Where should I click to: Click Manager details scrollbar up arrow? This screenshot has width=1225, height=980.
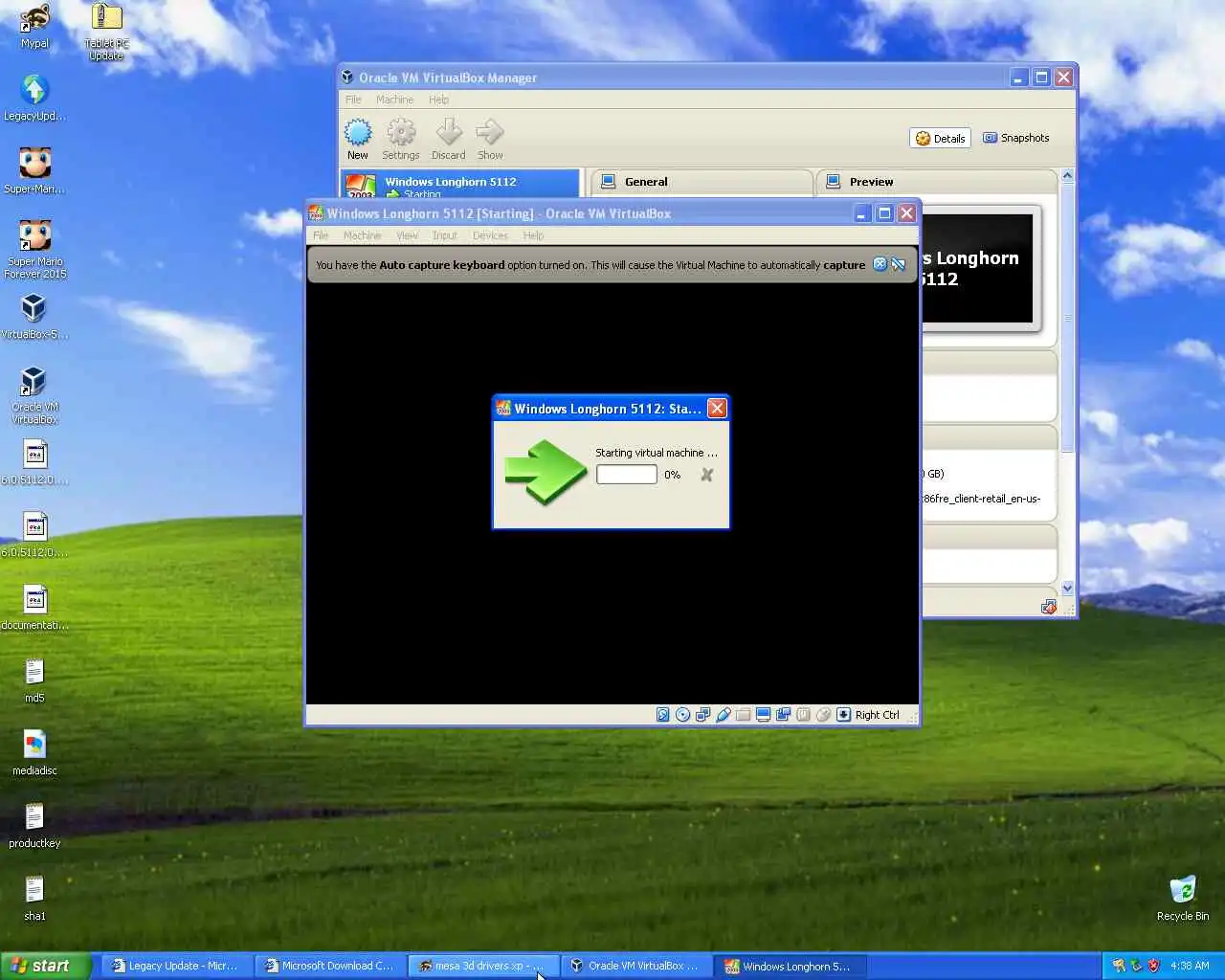click(x=1067, y=176)
